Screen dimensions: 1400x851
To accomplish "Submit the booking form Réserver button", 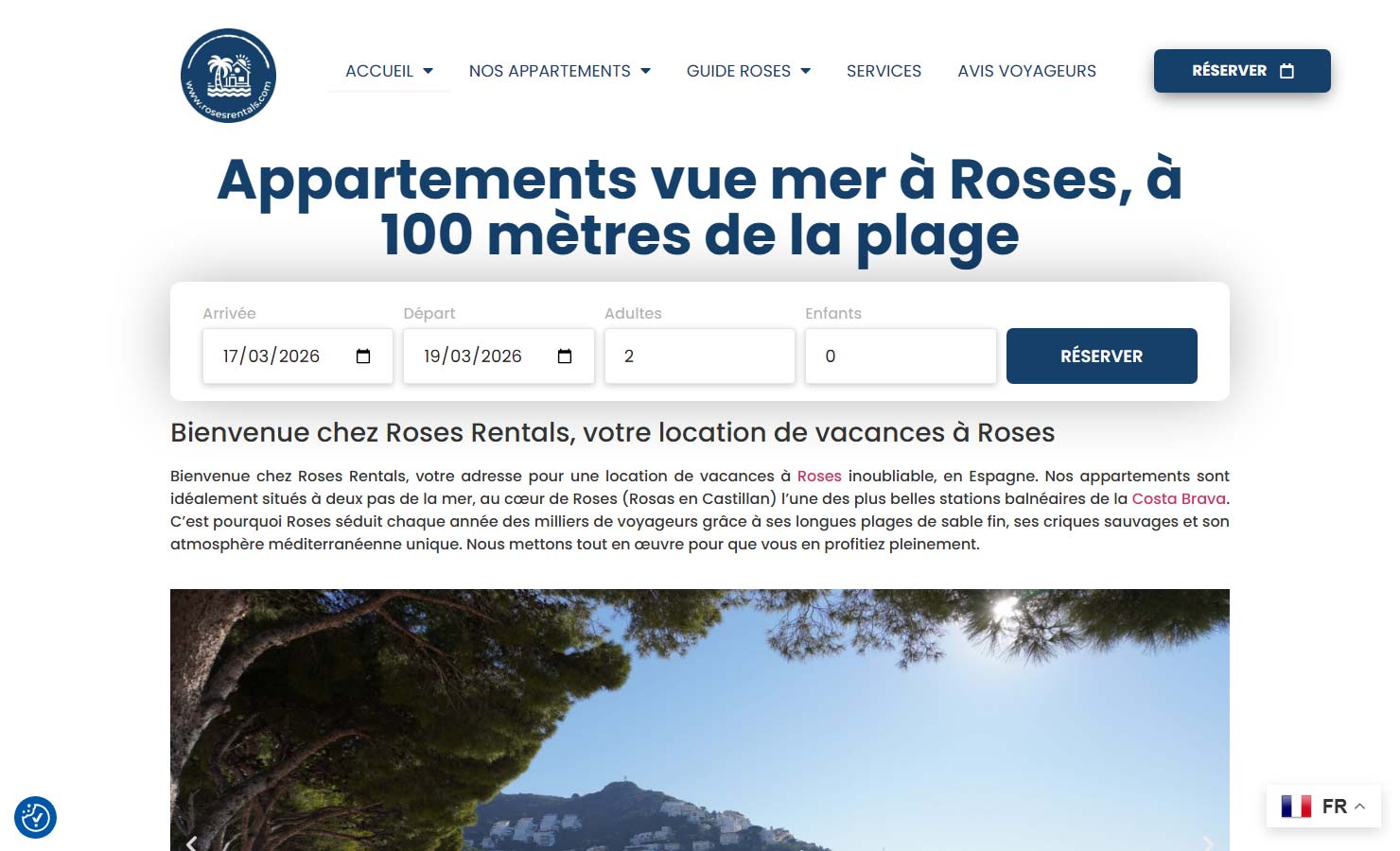I will [x=1102, y=356].
